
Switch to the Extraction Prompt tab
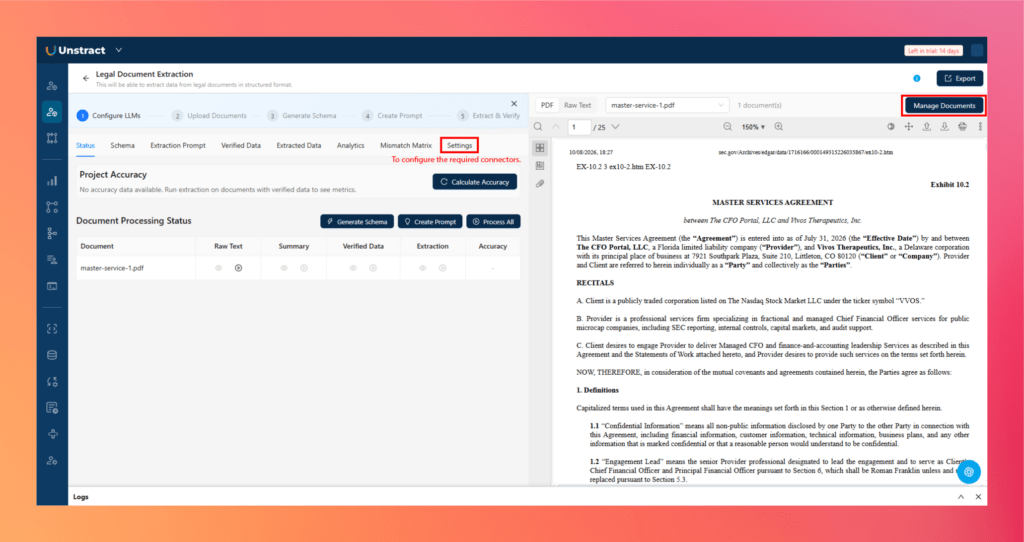point(178,146)
